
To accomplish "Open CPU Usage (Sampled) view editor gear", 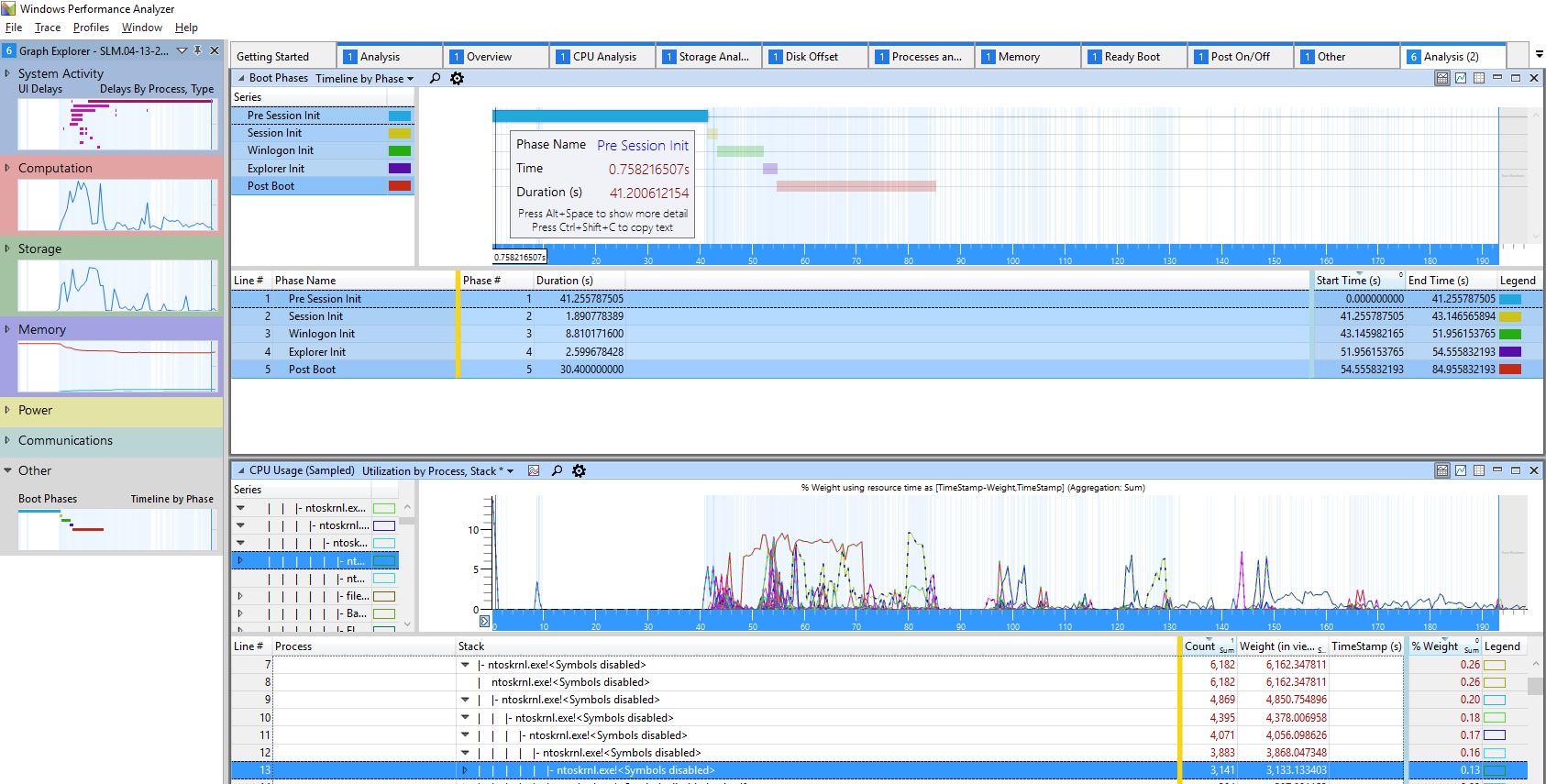I will pyautogui.click(x=579, y=471).
